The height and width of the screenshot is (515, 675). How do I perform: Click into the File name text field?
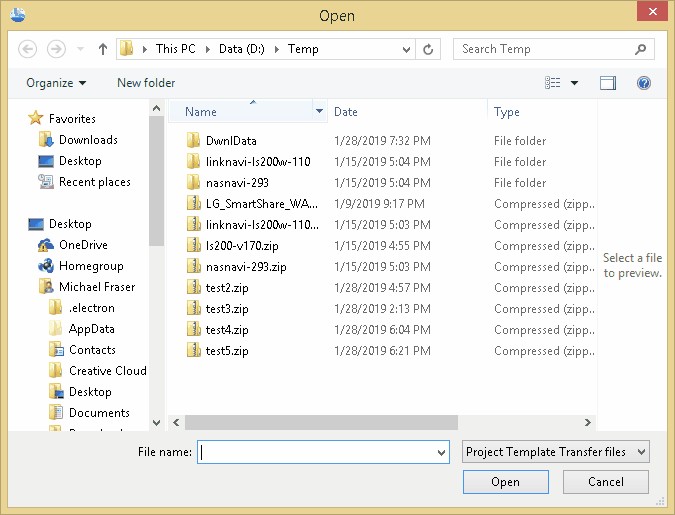click(315, 452)
